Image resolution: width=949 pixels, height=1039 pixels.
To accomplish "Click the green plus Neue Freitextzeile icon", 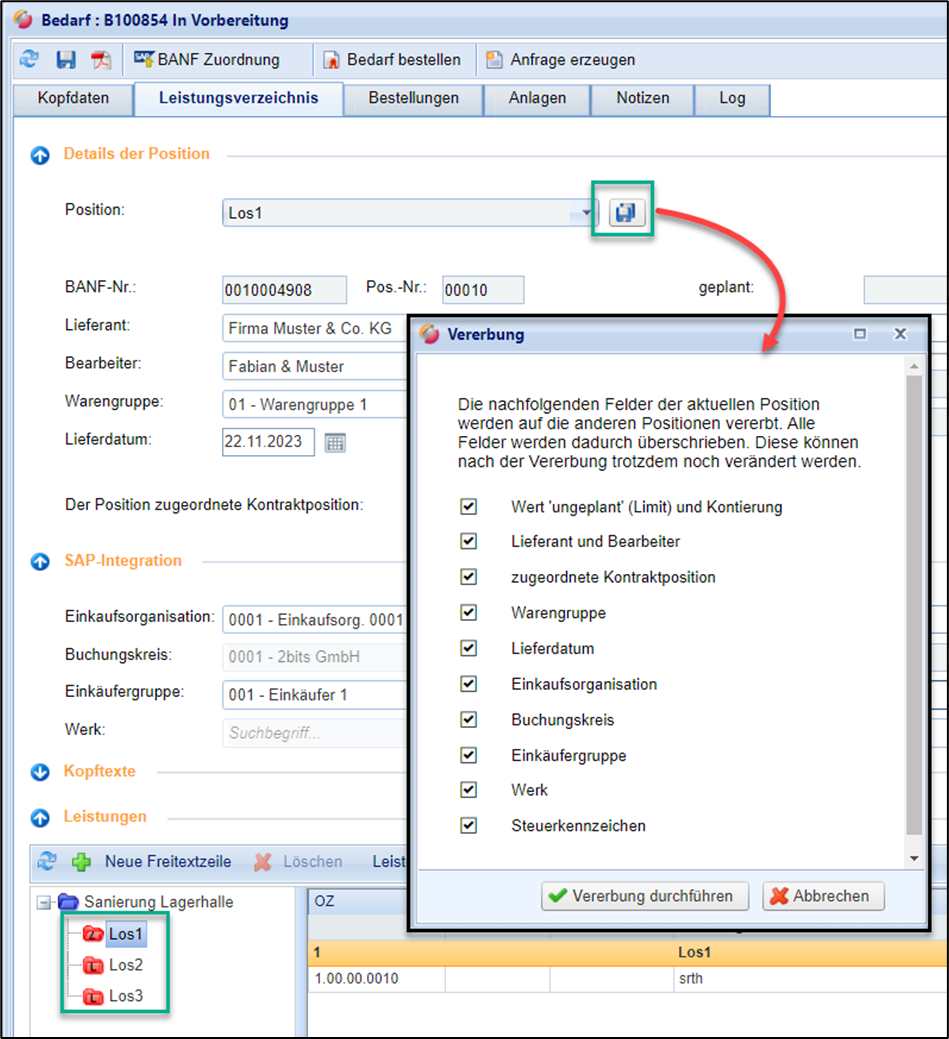I will 81,861.
